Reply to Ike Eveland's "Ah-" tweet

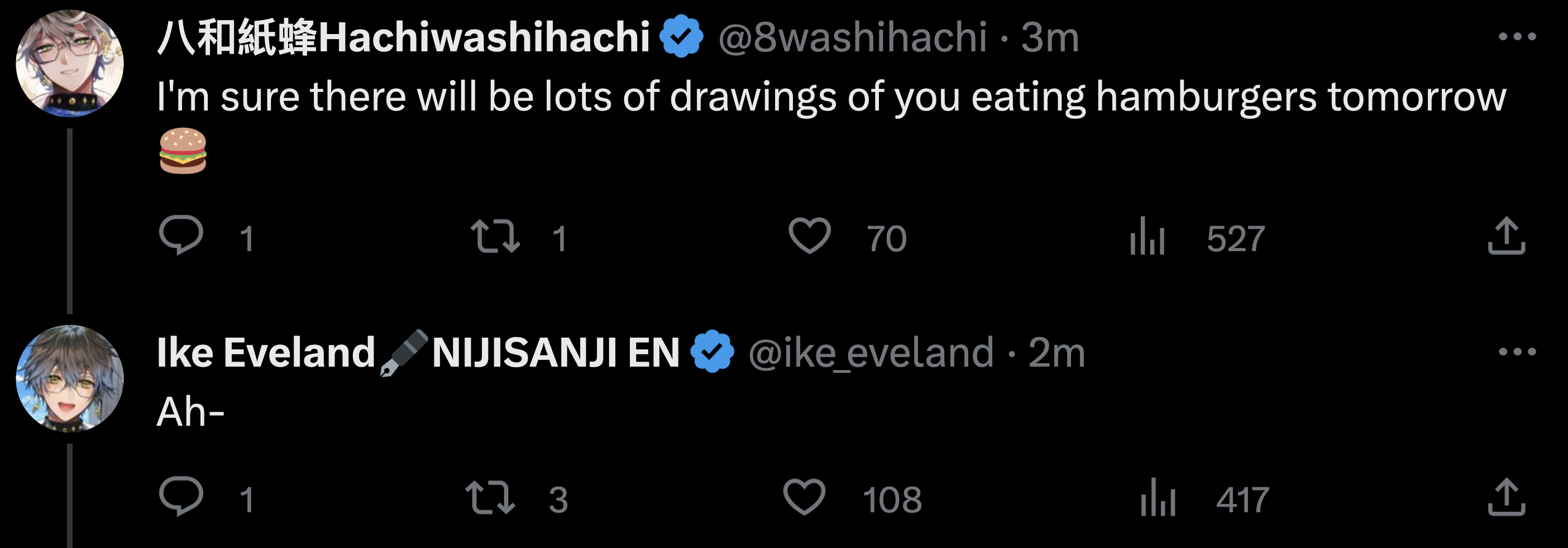[181, 496]
